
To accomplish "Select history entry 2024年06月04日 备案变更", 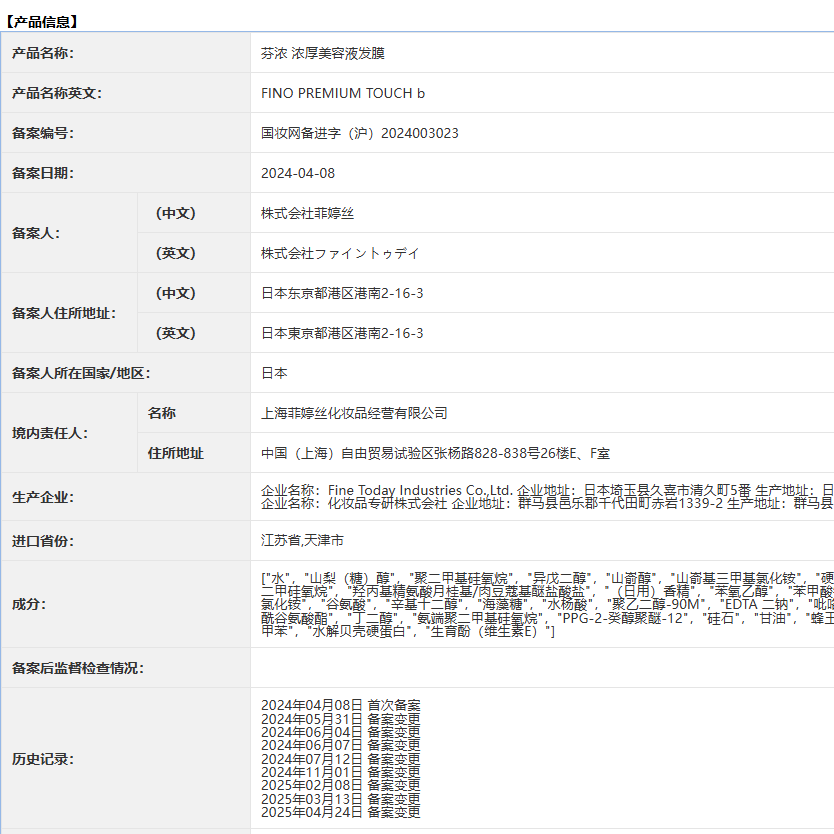I will tap(341, 732).
